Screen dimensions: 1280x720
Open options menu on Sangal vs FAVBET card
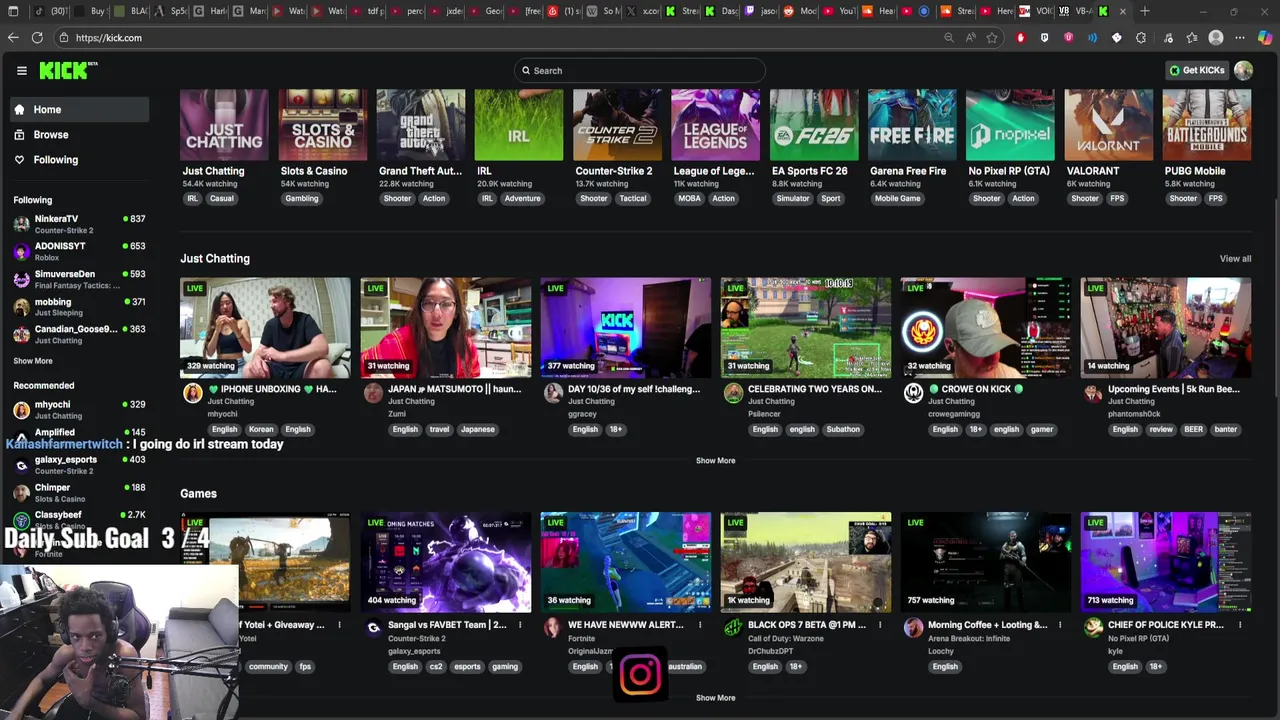coord(520,625)
